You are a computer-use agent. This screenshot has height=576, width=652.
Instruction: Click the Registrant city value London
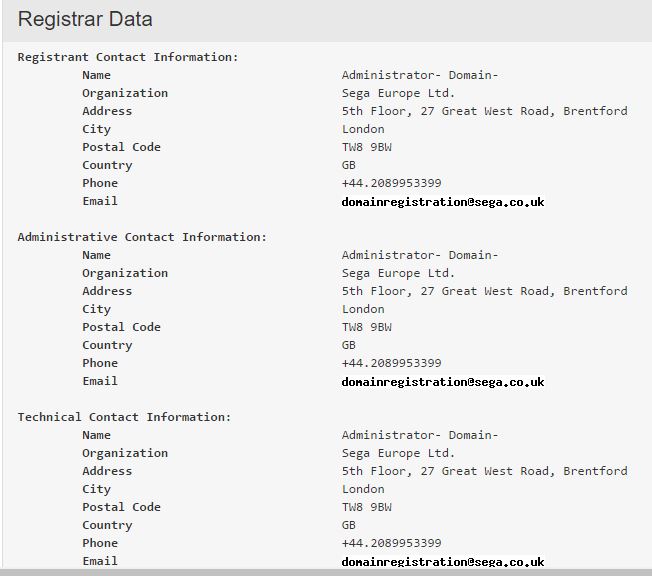point(363,129)
